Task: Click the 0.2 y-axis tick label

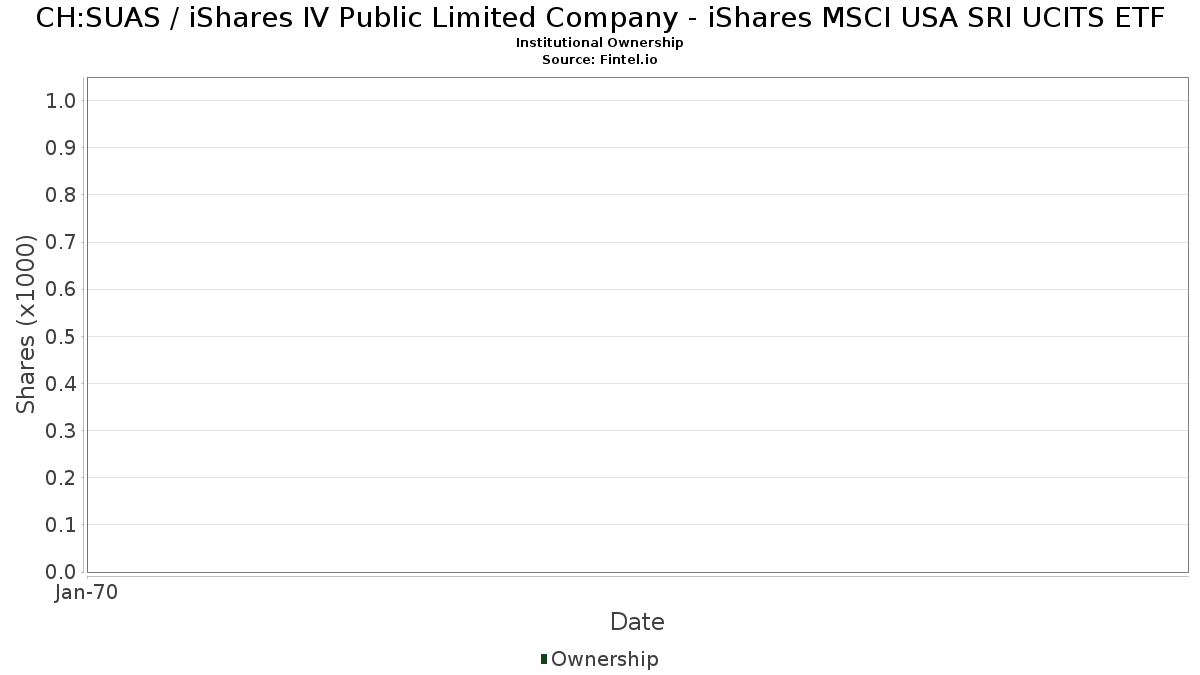Action: (x=61, y=478)
